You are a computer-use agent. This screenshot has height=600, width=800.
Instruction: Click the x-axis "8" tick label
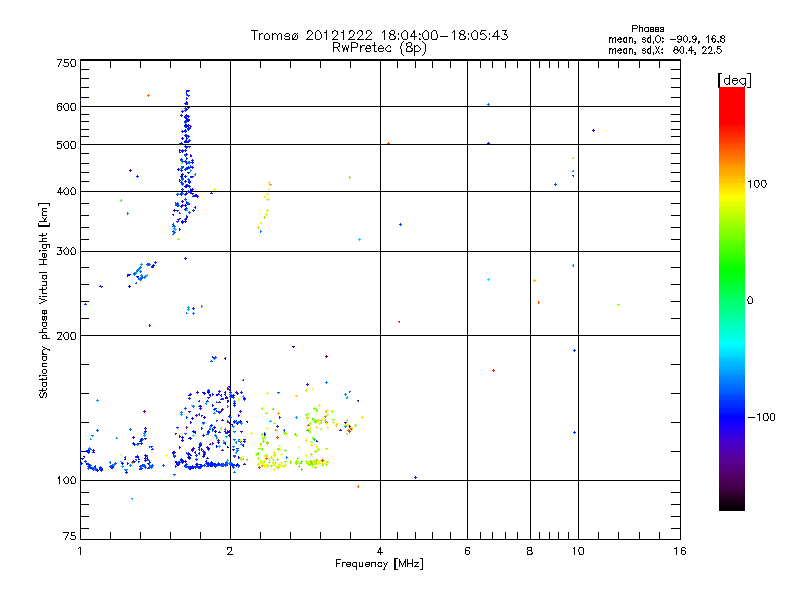530,551
